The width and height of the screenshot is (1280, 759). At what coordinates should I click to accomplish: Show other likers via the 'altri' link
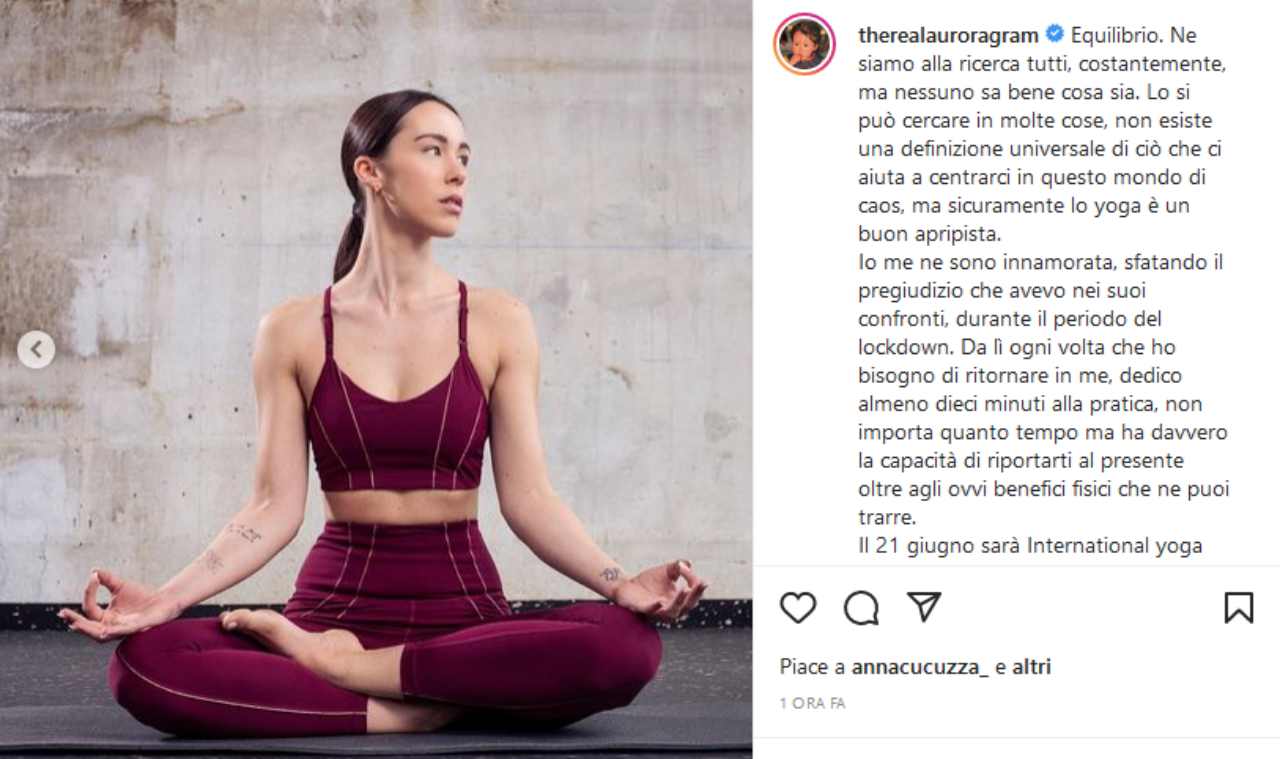pyautogui.click(x=1031, y=667)
